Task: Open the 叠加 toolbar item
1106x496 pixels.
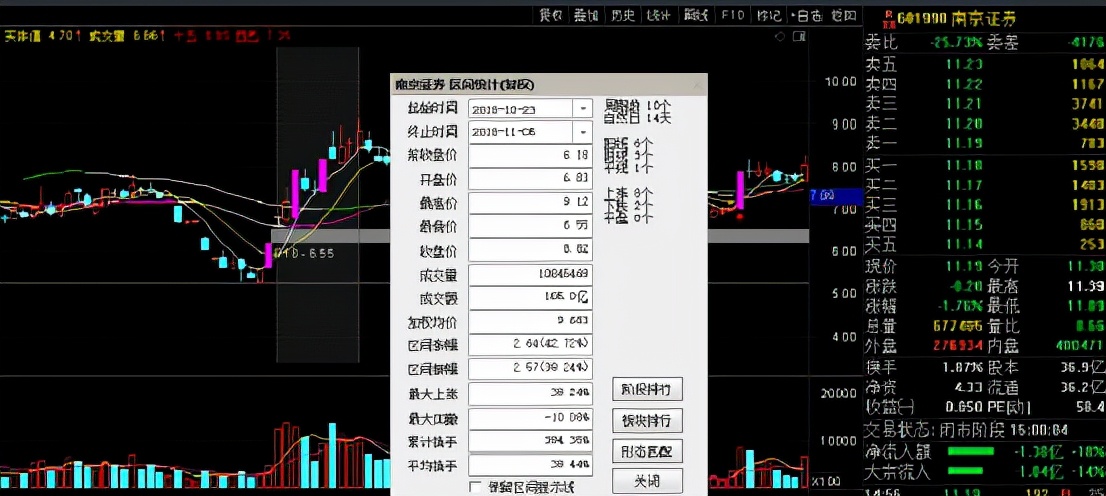Action: click(587, 16)
